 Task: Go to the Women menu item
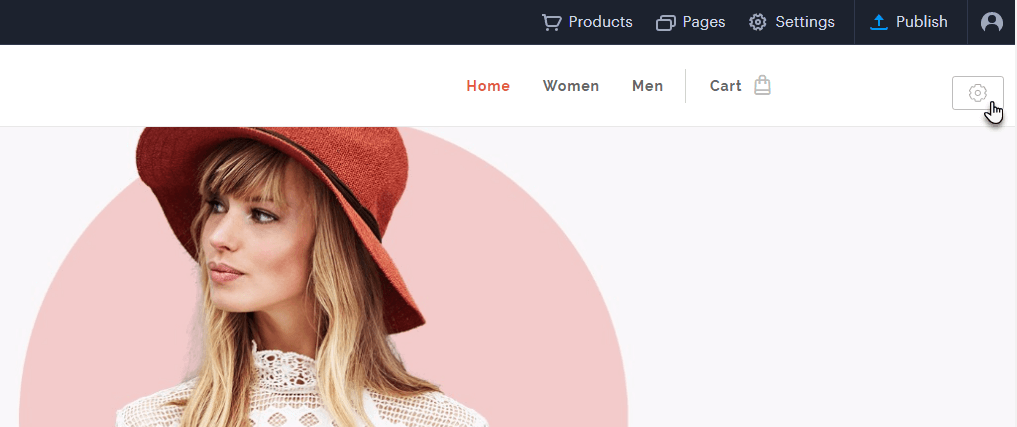tap(571, 86)
